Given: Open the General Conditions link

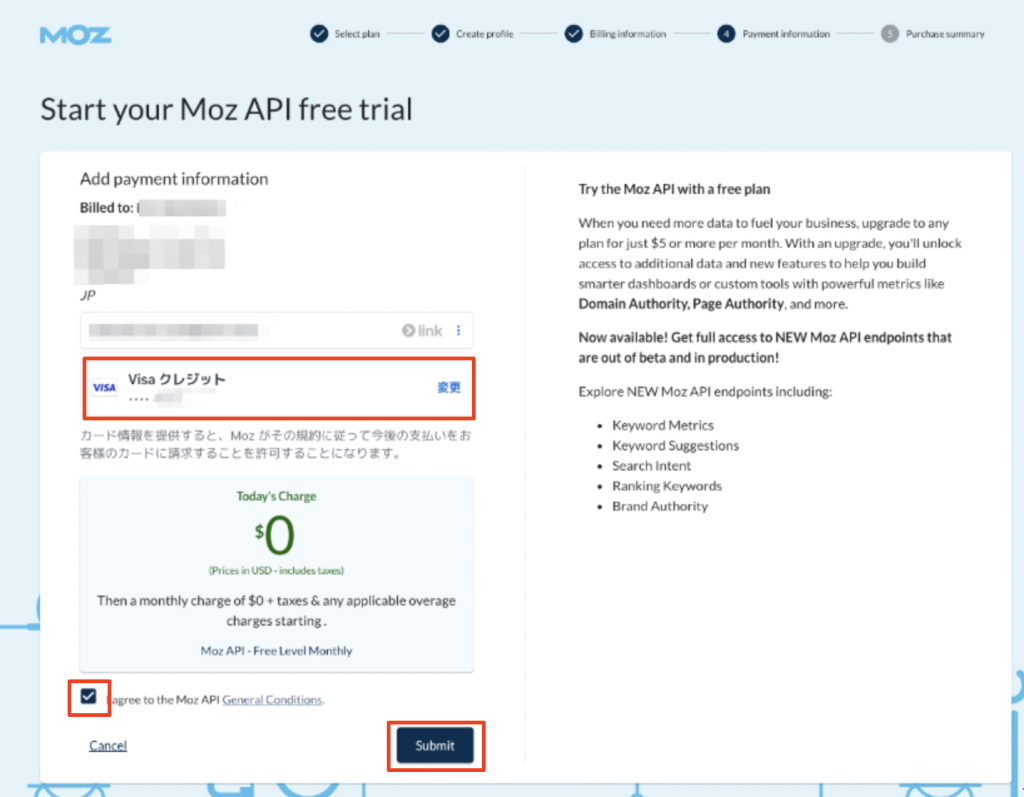Looking at the screenshot, I should pos(272,700).
